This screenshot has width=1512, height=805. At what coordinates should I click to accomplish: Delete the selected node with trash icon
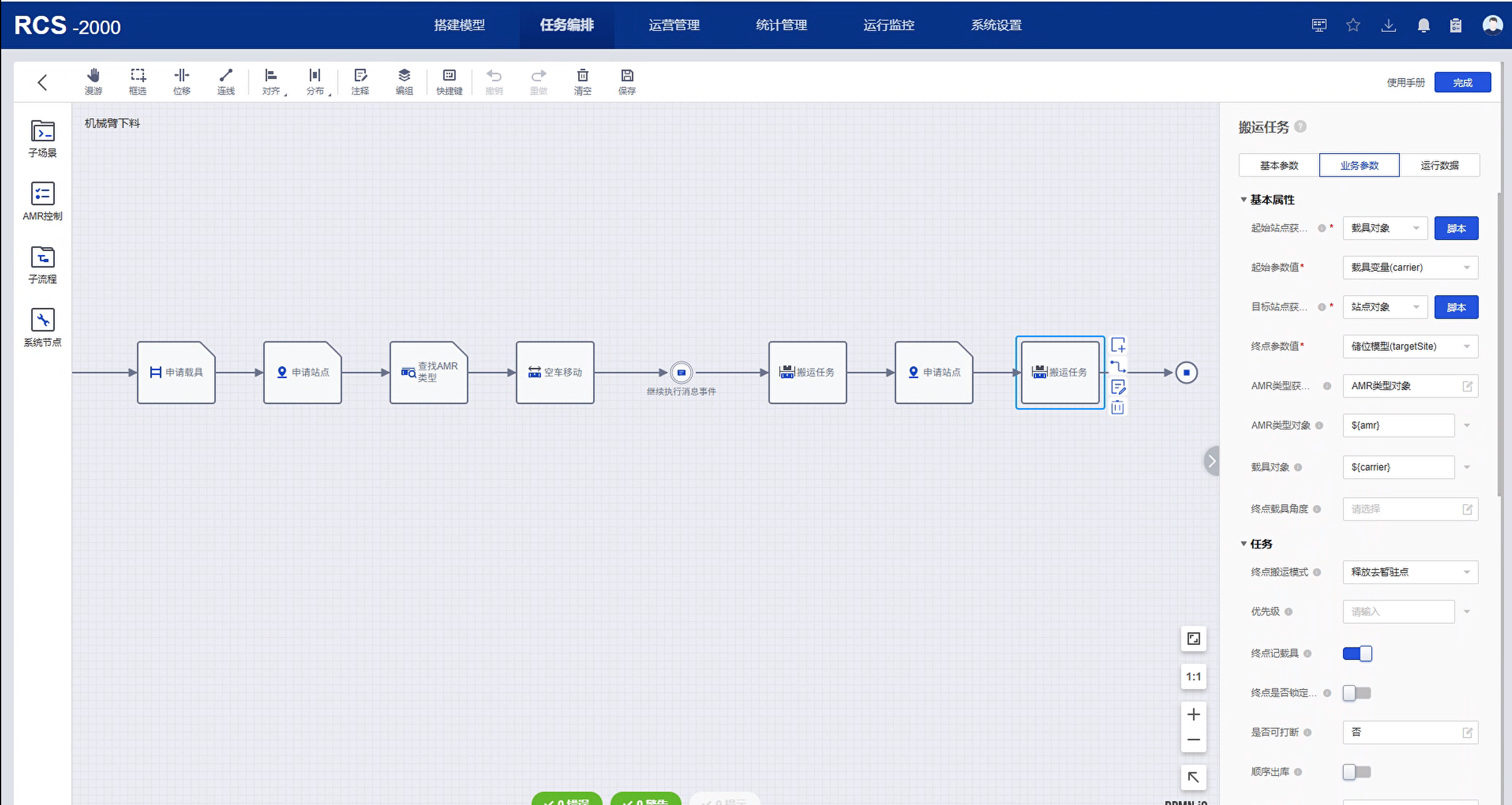click(1118, 407)
